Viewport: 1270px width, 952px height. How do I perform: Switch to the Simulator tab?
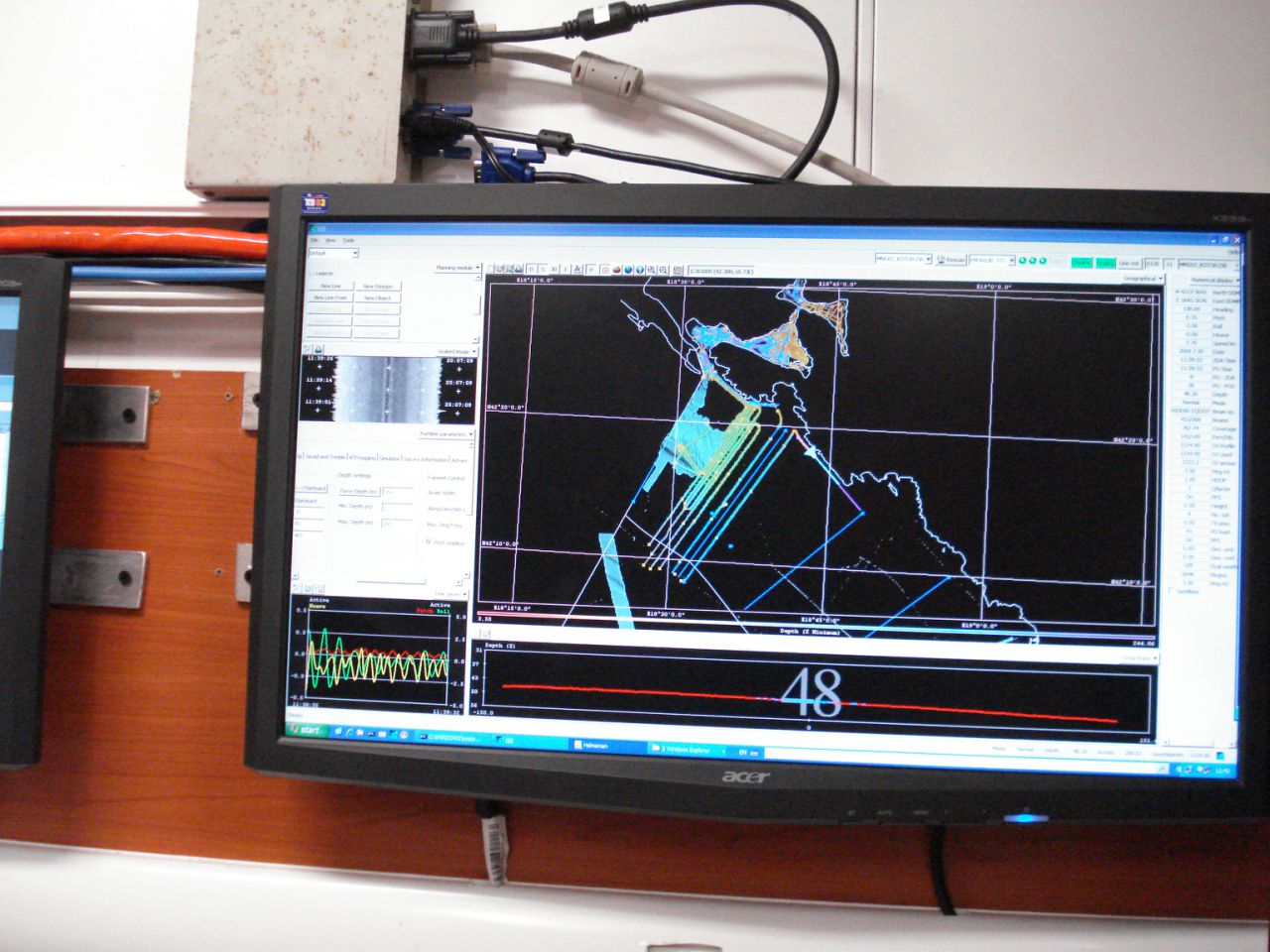coord(390,458)
